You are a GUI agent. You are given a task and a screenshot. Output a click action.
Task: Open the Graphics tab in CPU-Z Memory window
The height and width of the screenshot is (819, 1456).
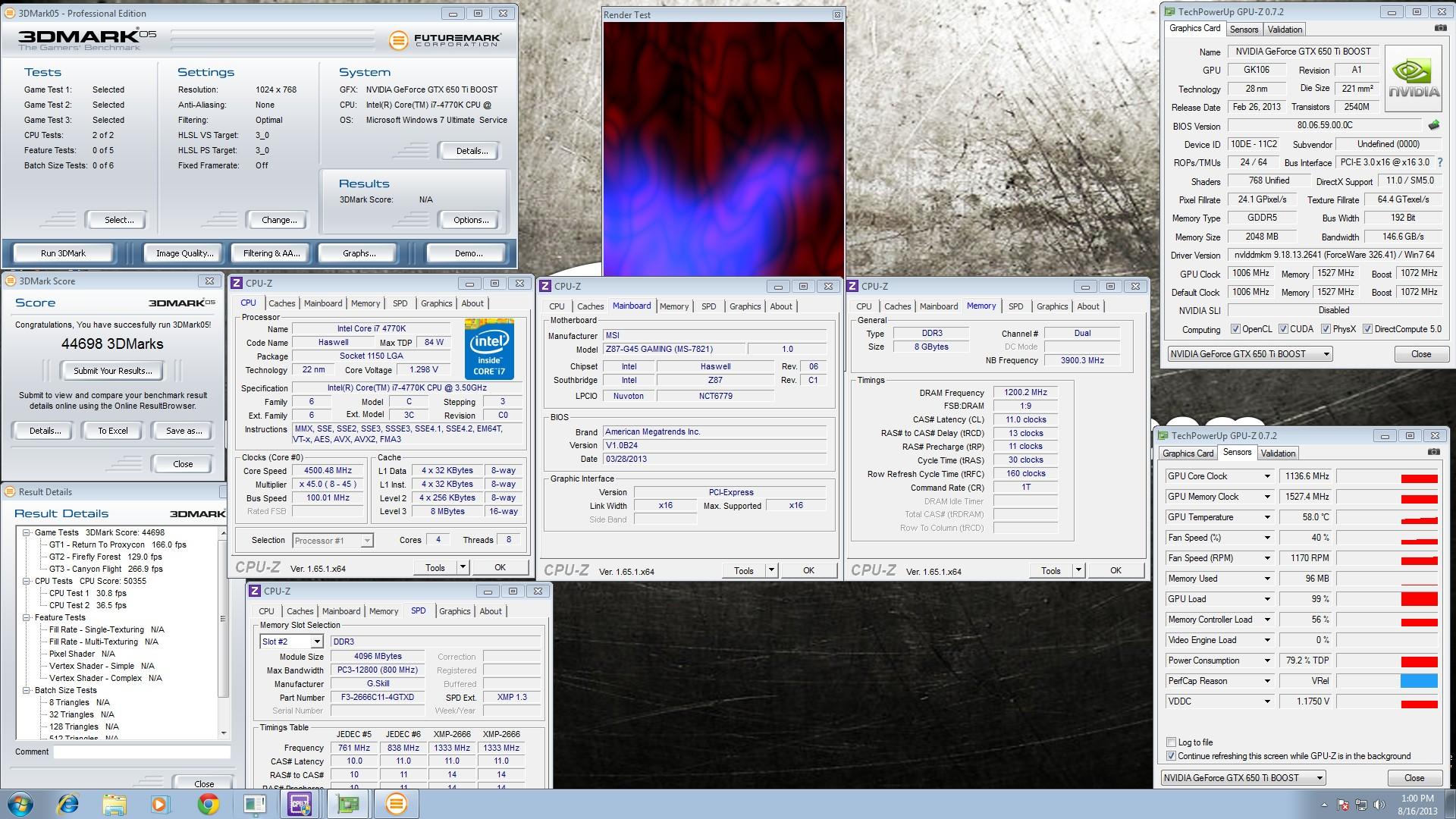point(1052,306)
